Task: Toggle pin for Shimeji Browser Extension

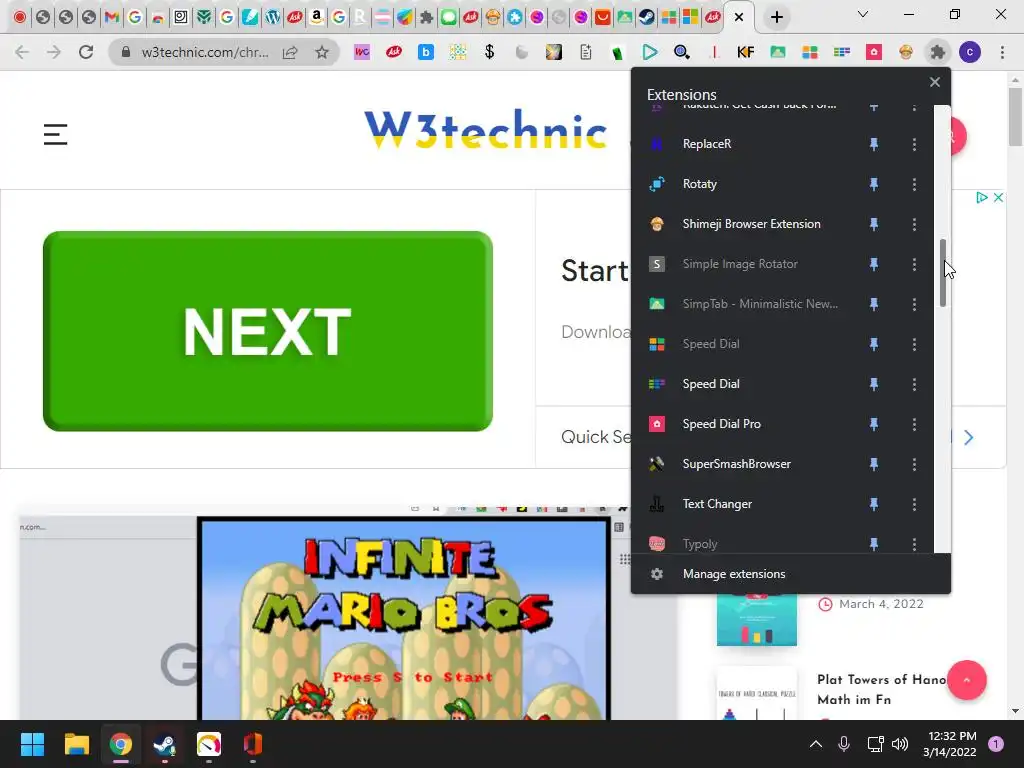Action: (874, 224)
